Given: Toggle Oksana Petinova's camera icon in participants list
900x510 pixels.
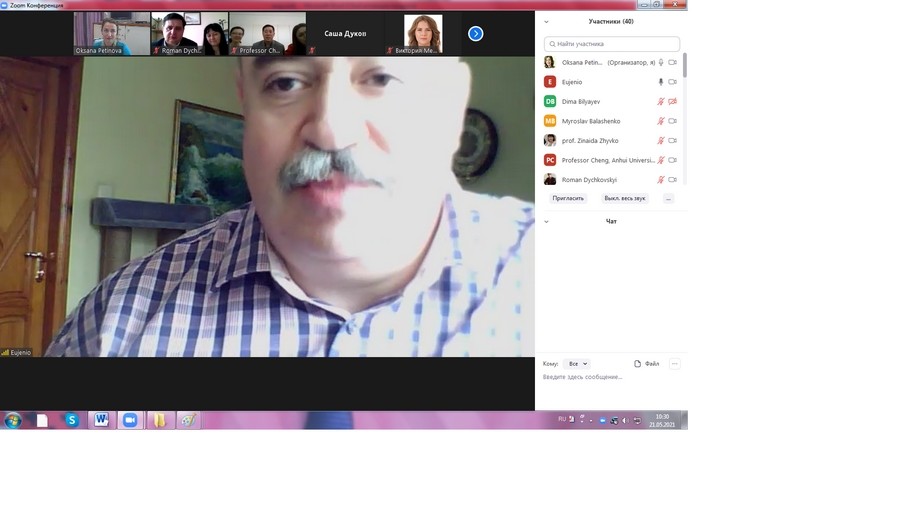Looking at the screenshot, I should (x=673, y=63).
